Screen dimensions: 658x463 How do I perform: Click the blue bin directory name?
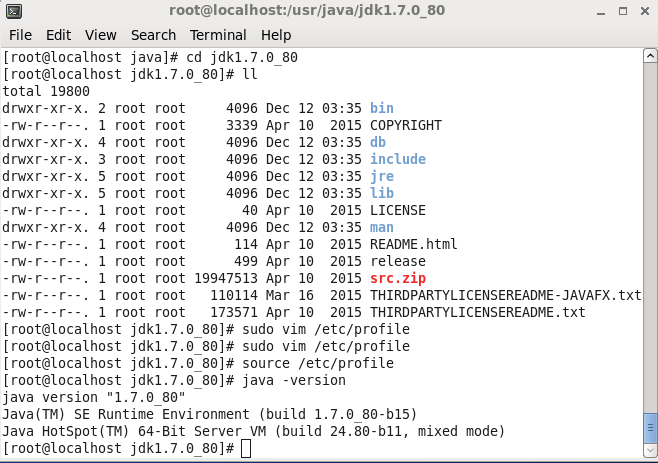381,108
